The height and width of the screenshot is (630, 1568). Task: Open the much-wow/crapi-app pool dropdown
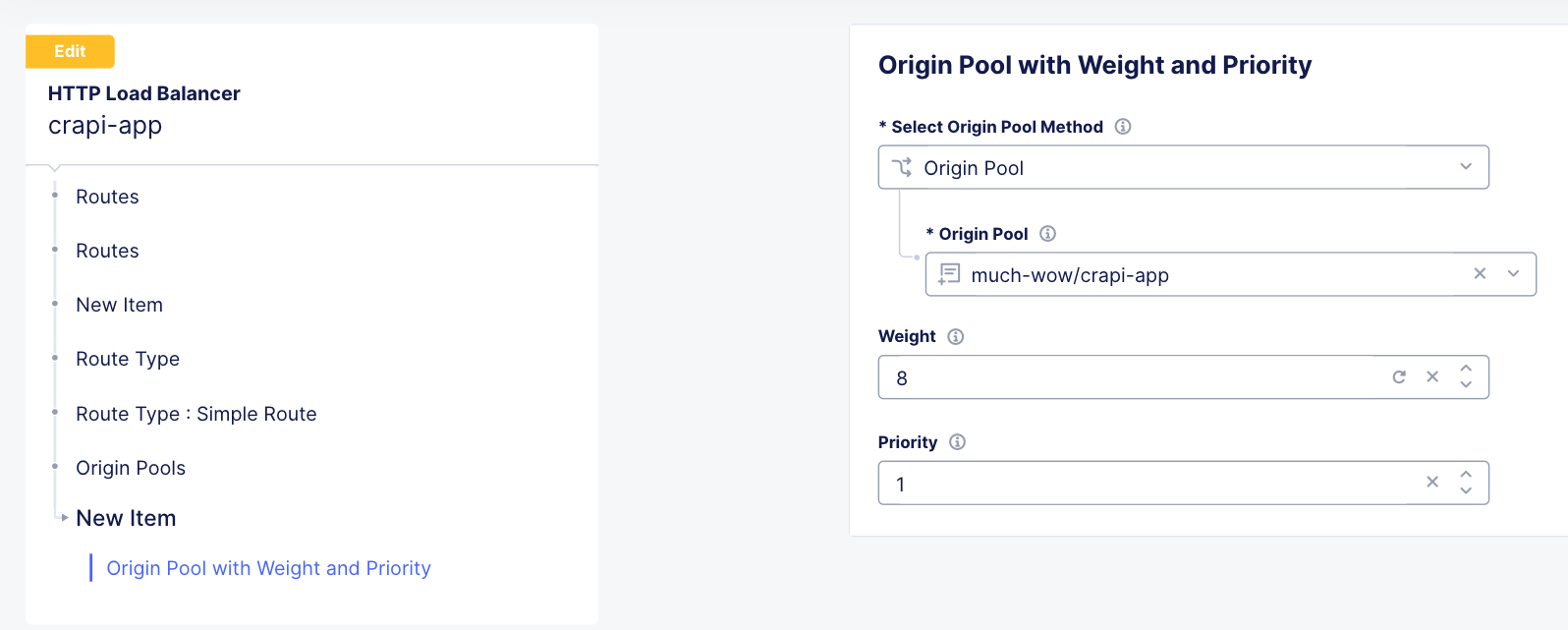pyautogui.click(x=1513, y=274)
